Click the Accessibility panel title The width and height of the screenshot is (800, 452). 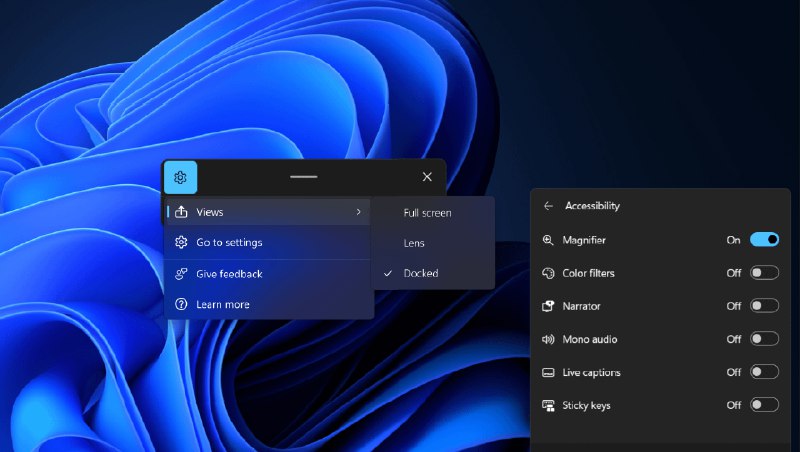click(592, 206)
